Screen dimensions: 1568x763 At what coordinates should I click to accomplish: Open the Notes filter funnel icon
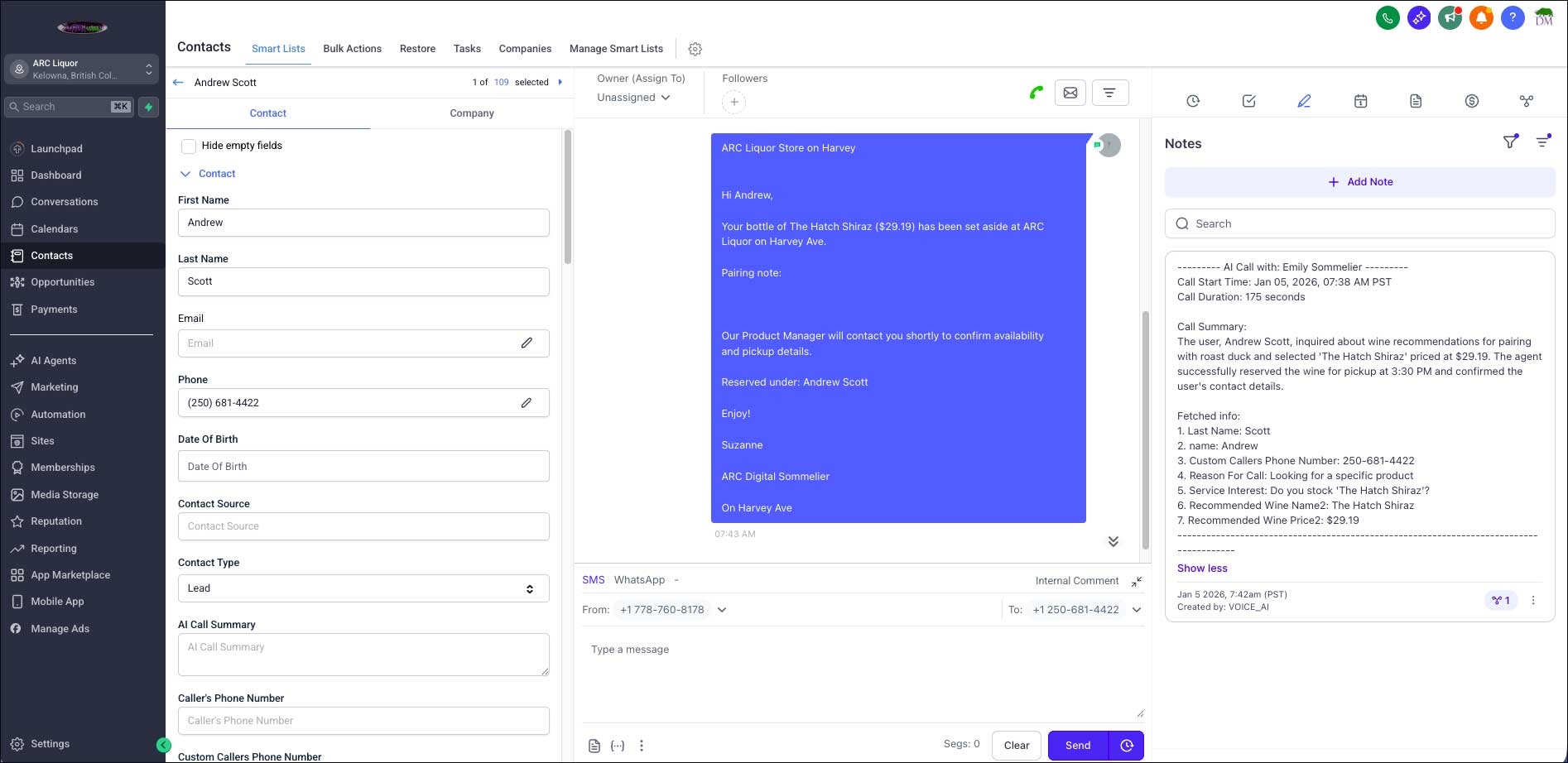click(x=1510, y=142)
